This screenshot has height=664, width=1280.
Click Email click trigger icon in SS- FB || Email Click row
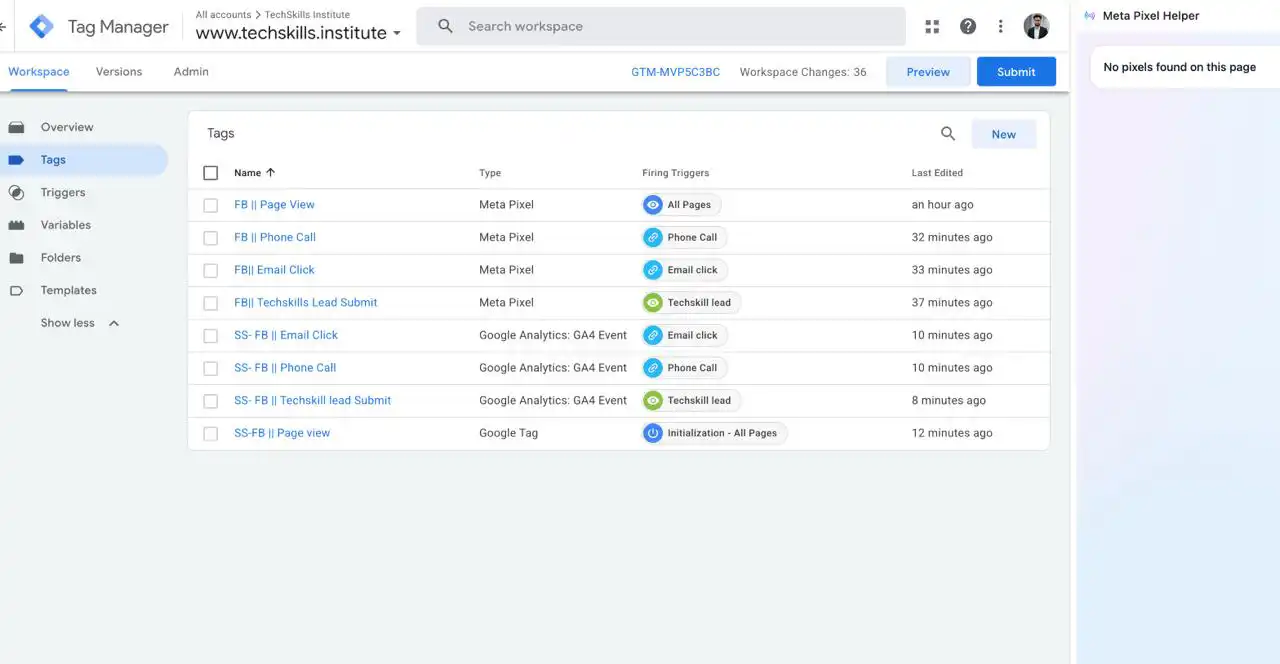click(x=653, y=335)
